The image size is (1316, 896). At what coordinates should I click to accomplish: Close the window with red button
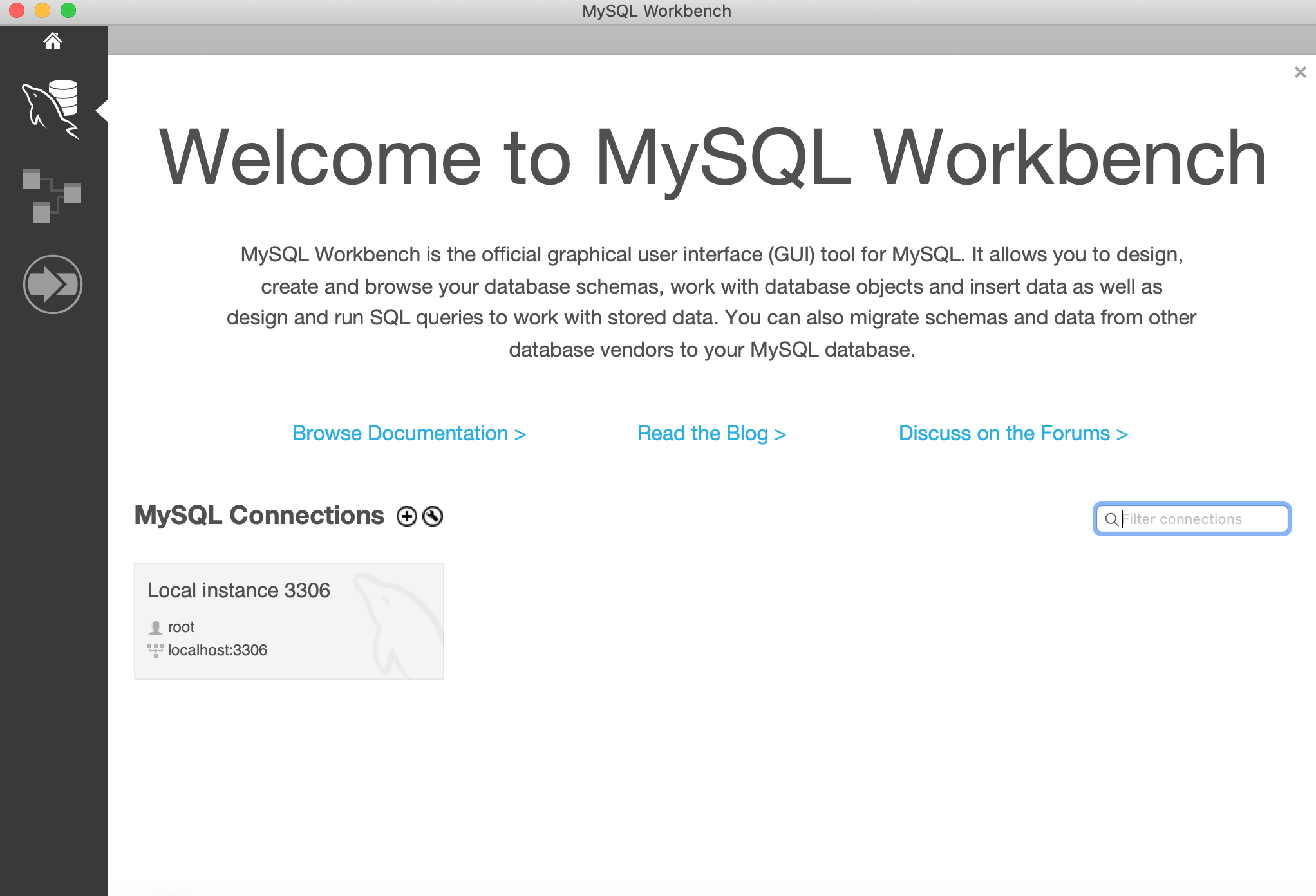[17, 10]
